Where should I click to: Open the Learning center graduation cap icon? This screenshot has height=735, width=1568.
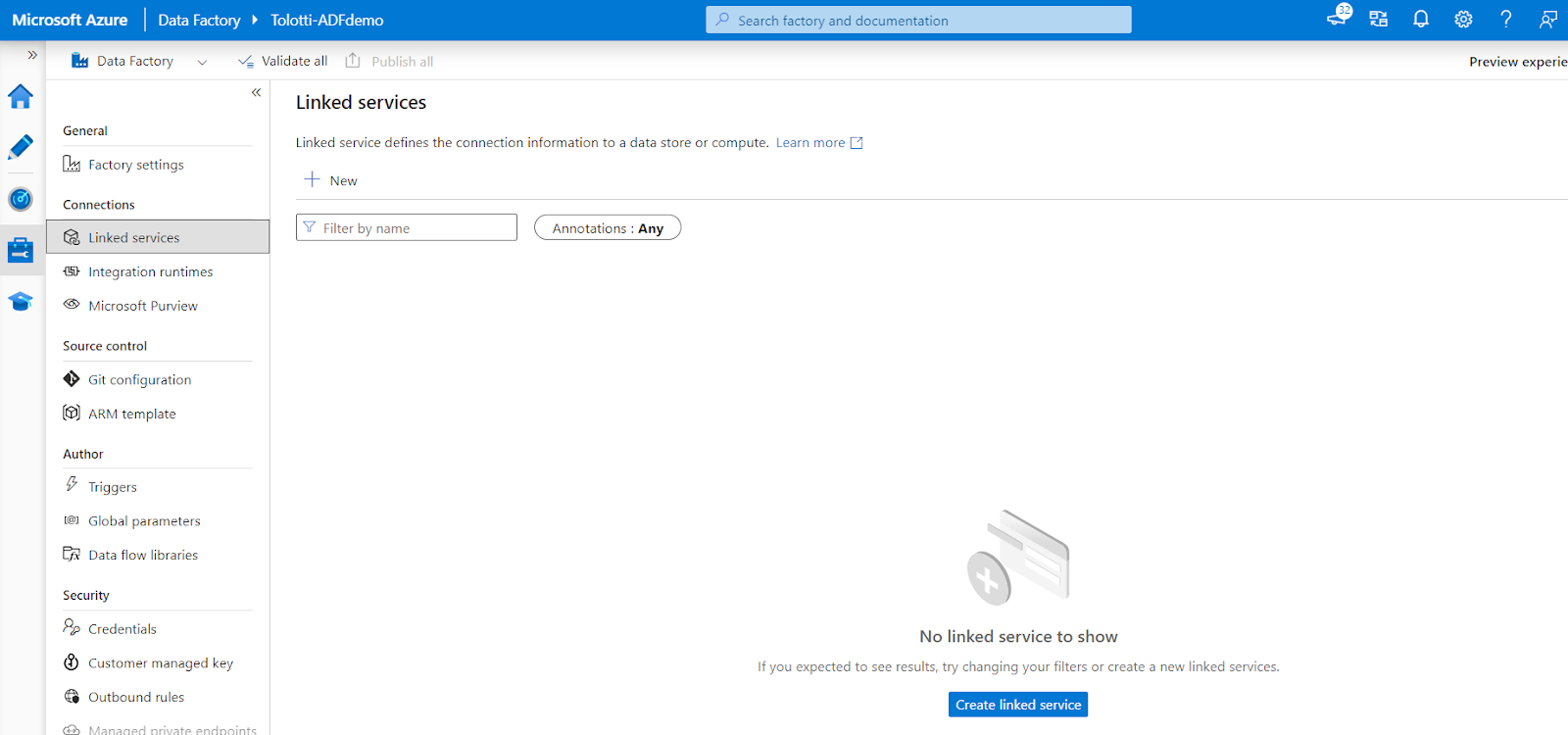(21, 301)
